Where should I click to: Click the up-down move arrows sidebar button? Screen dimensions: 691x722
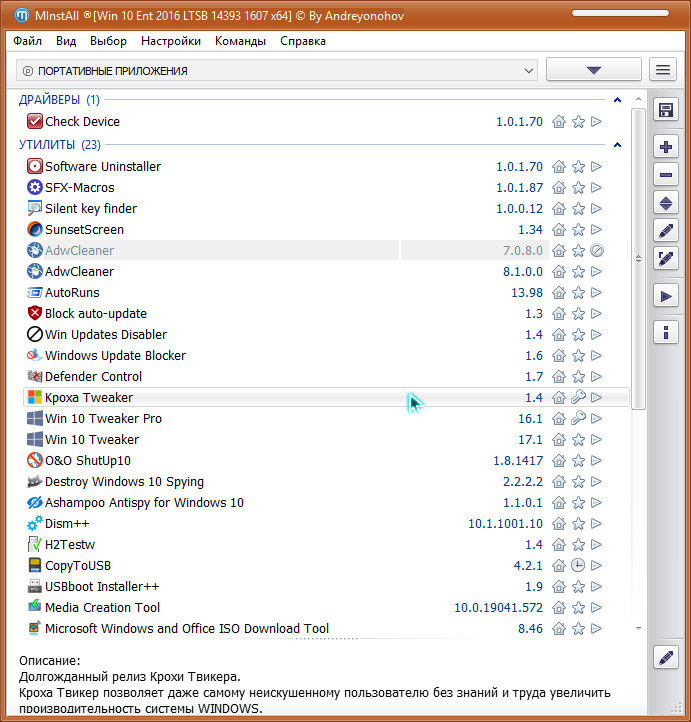[666, 203]
